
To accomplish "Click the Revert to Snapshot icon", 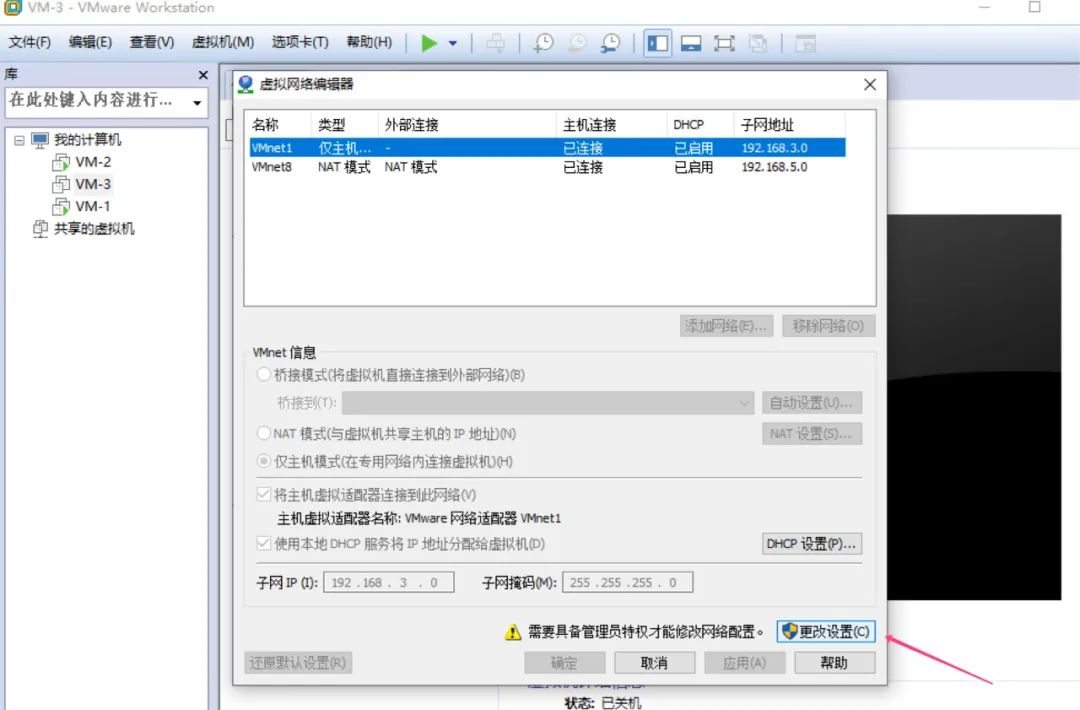I will click(x=577, y=43).
